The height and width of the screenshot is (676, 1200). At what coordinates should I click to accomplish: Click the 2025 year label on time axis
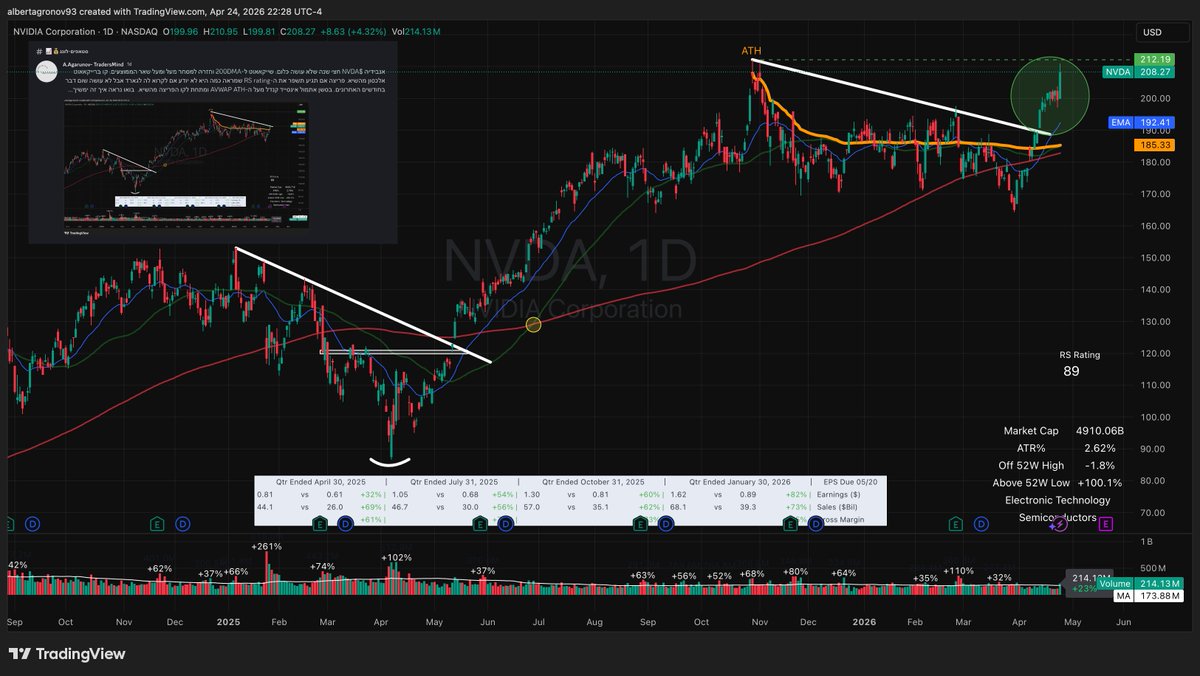click(x=230, y=620)
